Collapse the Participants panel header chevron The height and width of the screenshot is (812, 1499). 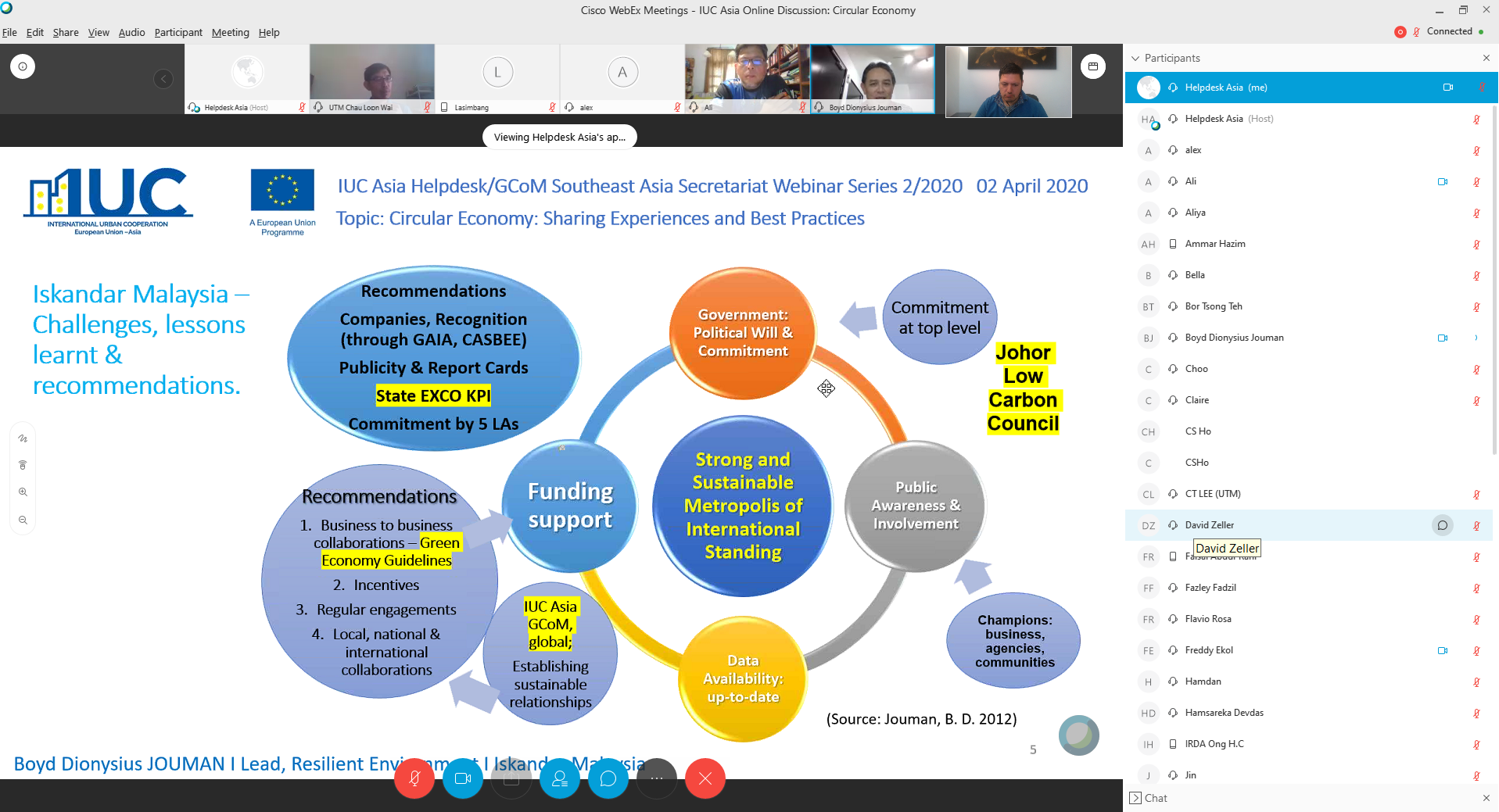click(x=1135, y=59)
